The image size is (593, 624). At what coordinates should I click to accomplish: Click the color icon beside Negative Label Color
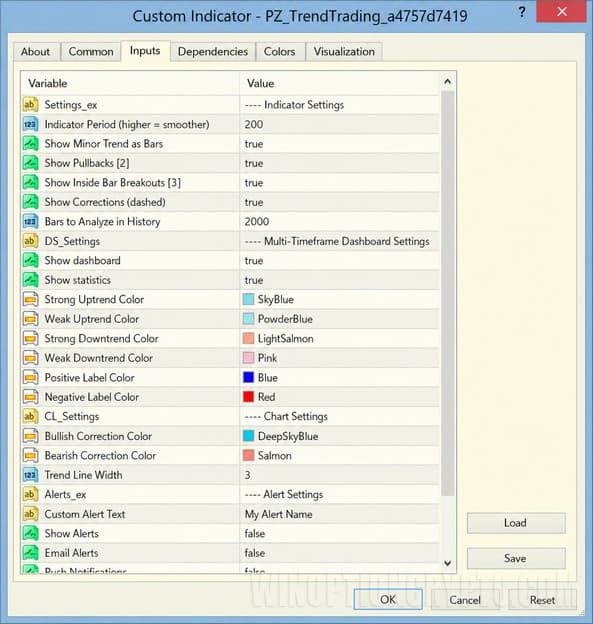(30, 397)
